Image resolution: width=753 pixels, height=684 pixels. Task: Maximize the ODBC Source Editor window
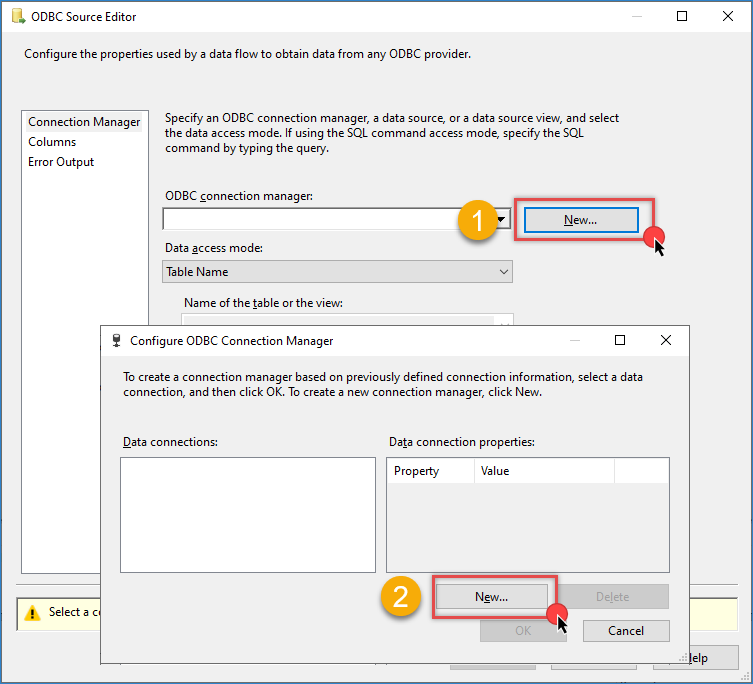(682, 17)
